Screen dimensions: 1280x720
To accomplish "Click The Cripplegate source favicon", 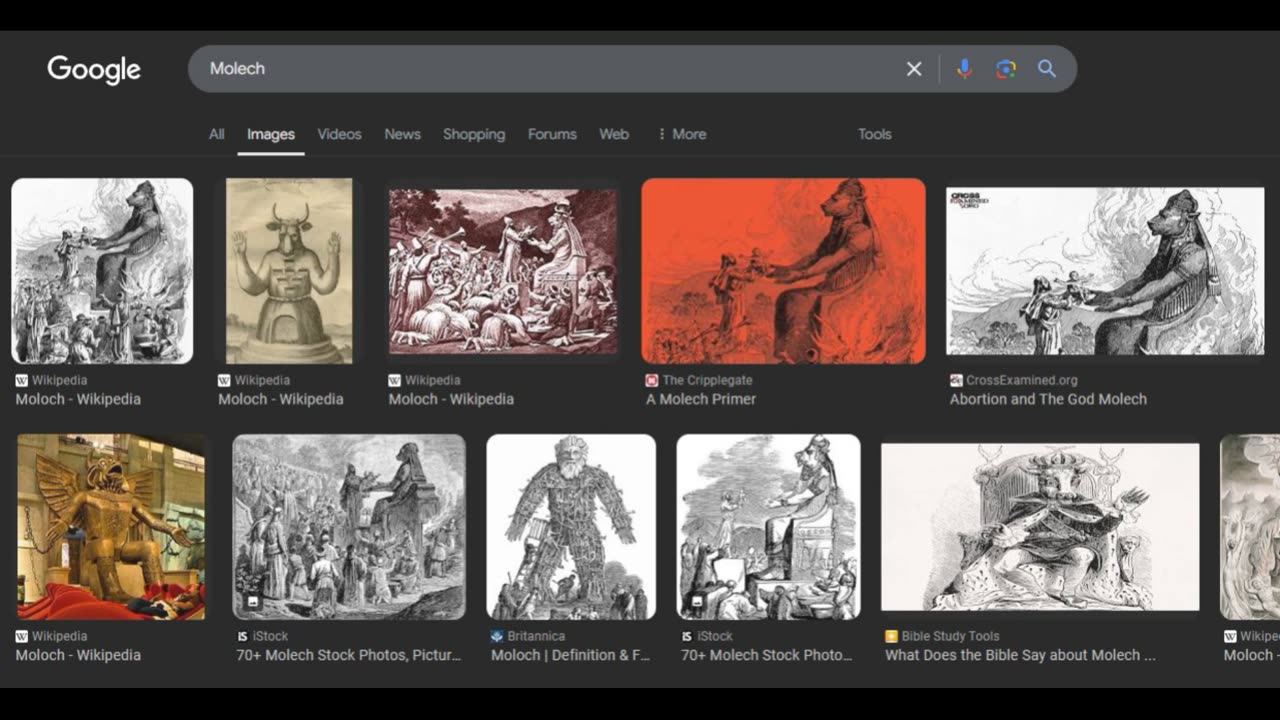I will click(652, 380).
